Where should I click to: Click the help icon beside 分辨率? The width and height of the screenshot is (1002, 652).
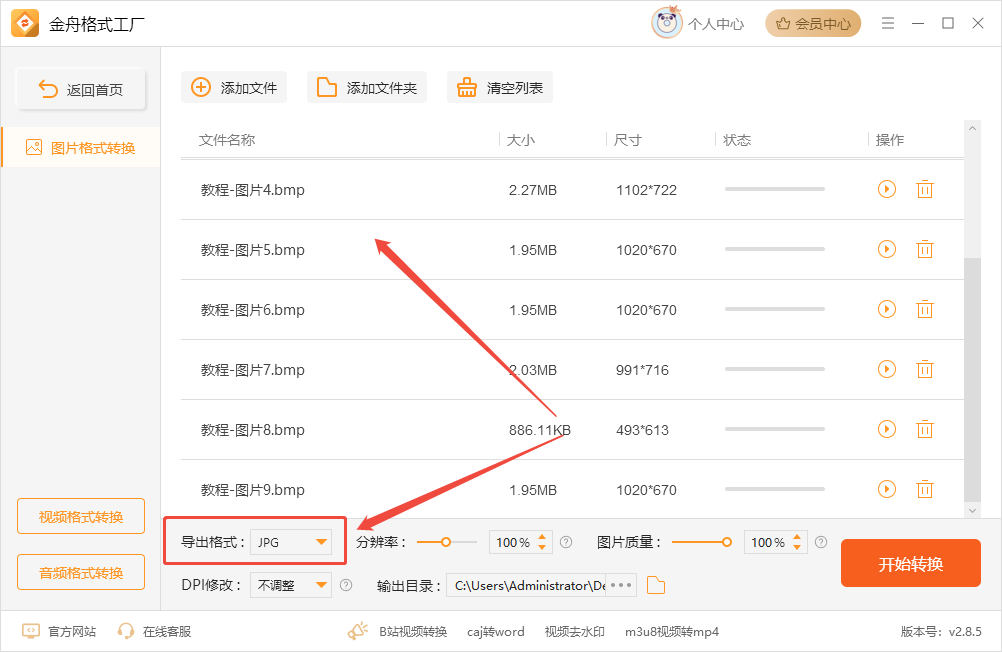point(566,542)
